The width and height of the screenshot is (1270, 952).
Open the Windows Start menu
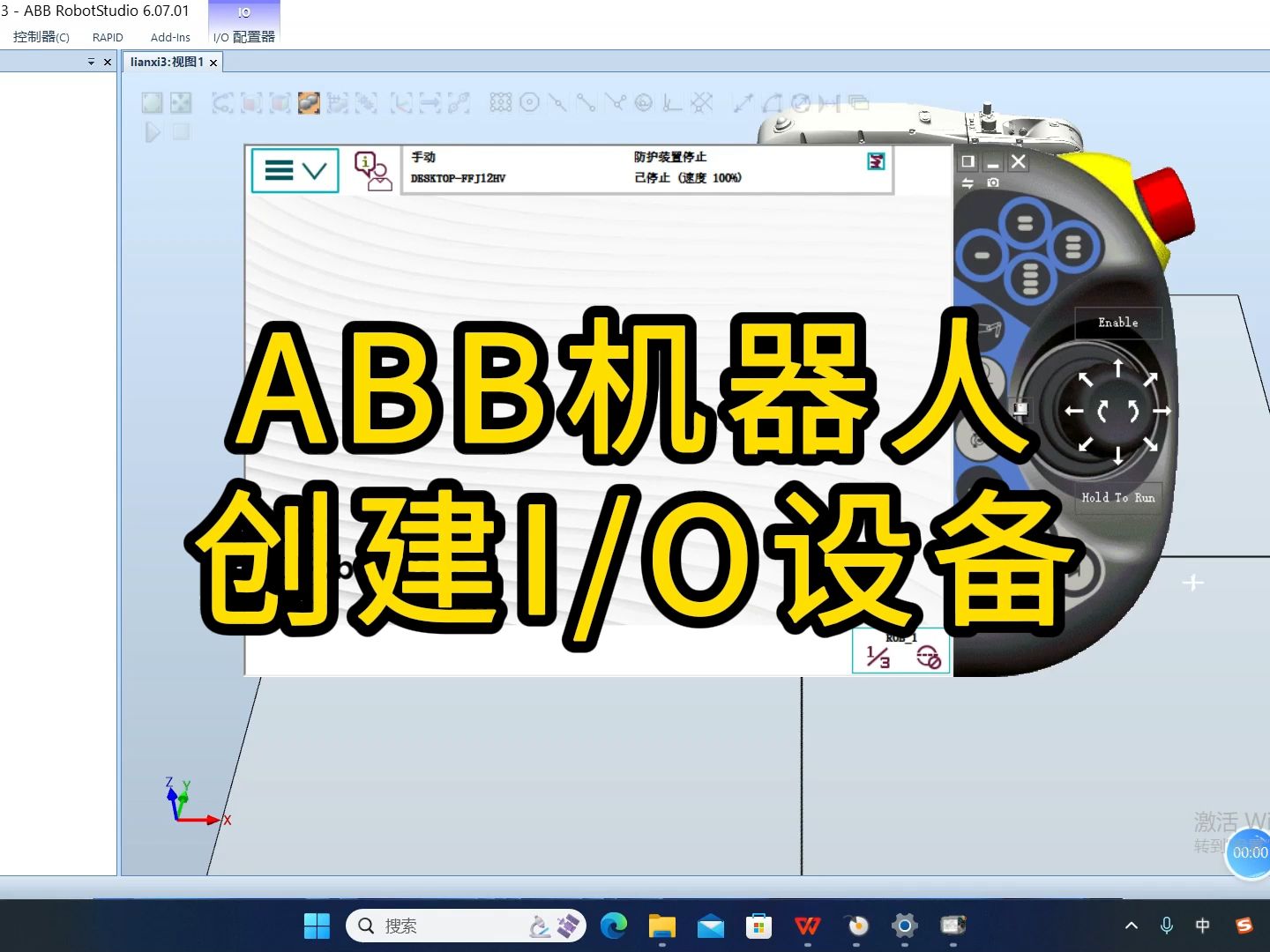tap(317, 926)
